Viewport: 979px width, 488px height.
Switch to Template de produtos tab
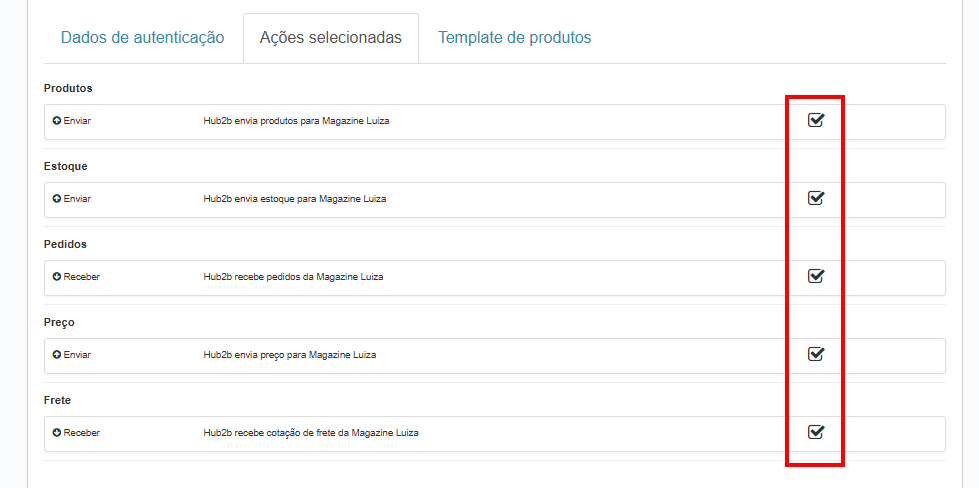tap(514, 38)
